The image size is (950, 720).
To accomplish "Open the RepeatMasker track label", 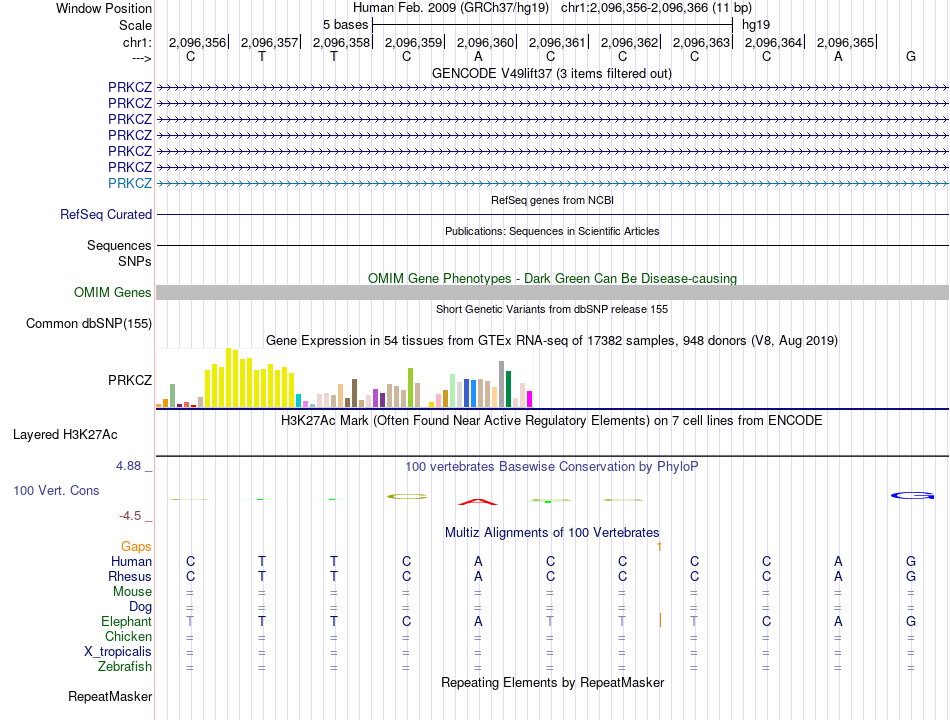I will (x=110, y=696).
